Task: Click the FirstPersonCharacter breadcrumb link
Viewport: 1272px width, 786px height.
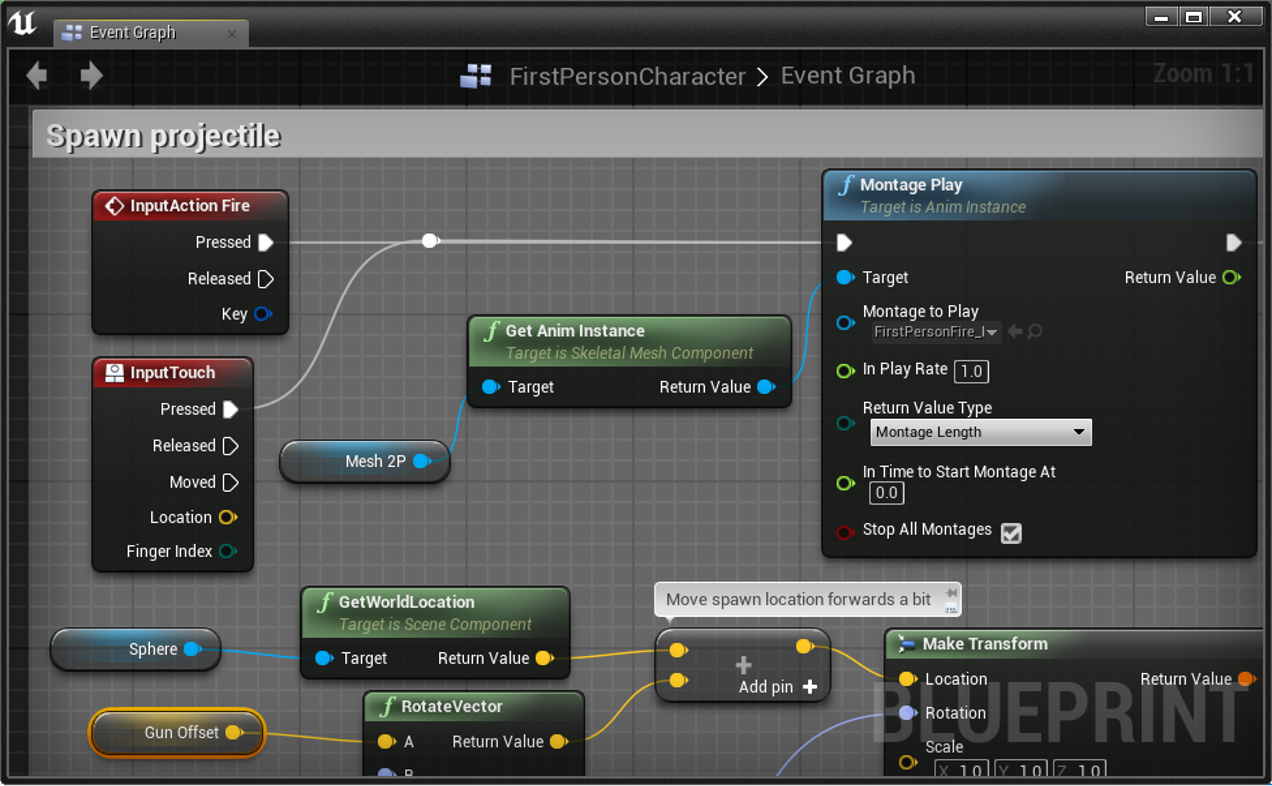Action: 627,76
